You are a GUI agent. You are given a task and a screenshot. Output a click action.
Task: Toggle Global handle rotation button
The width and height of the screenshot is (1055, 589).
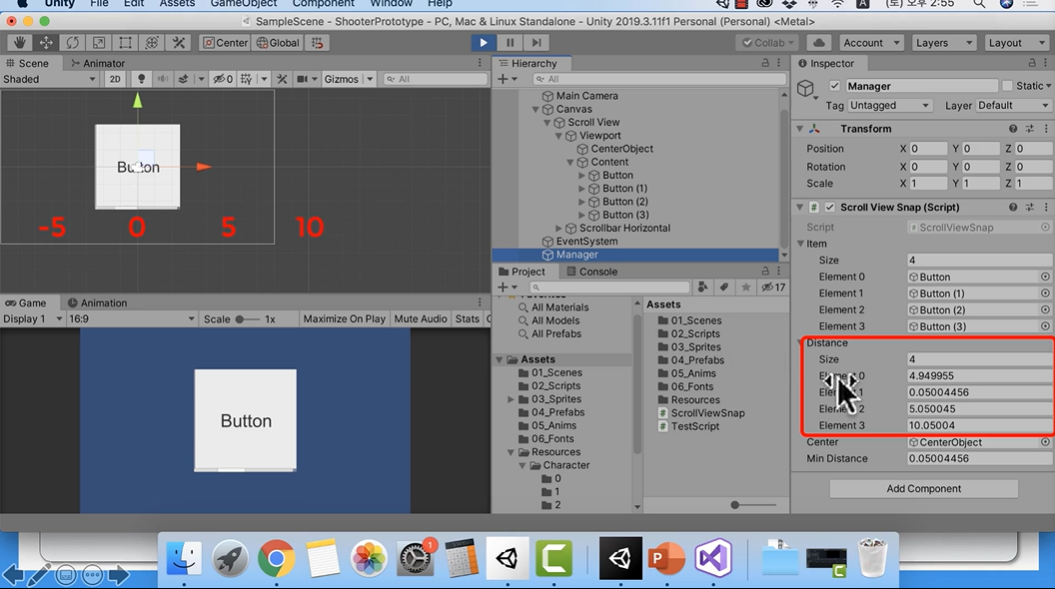point(277,42)
